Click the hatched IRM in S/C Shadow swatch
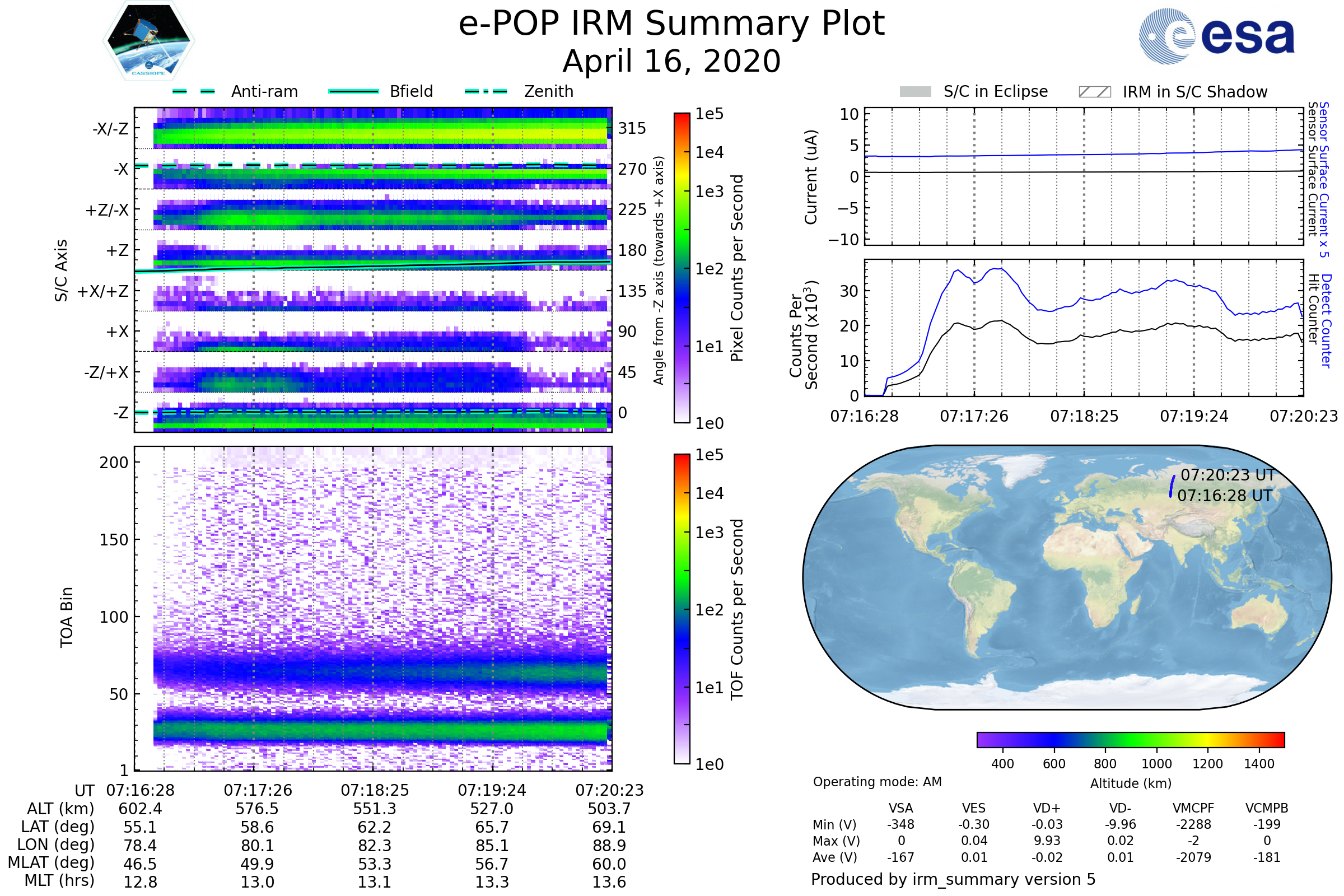The width and height of the screenshot is (1344, 896). click(x=1094, y=92)
